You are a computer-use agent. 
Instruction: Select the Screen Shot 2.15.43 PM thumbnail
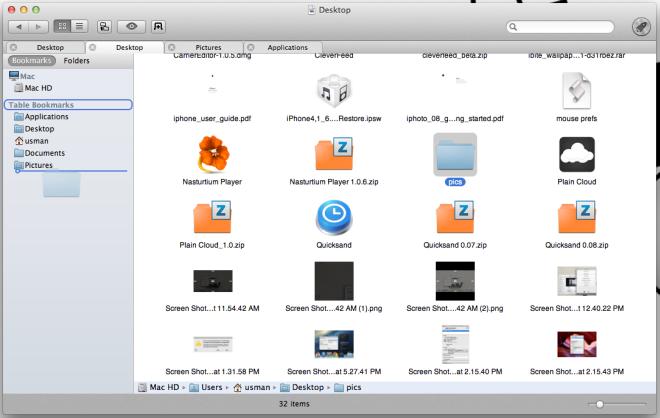[x=577, y=344]
